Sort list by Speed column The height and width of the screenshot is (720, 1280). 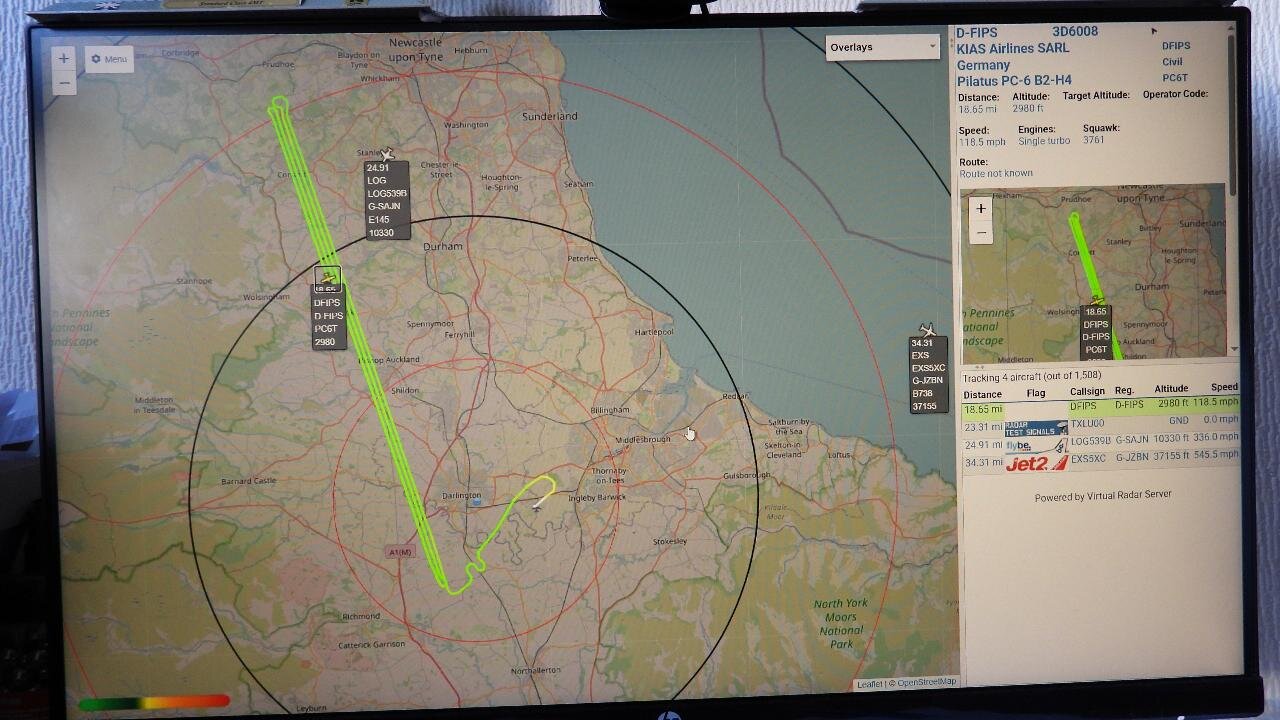pos(1224,387)
